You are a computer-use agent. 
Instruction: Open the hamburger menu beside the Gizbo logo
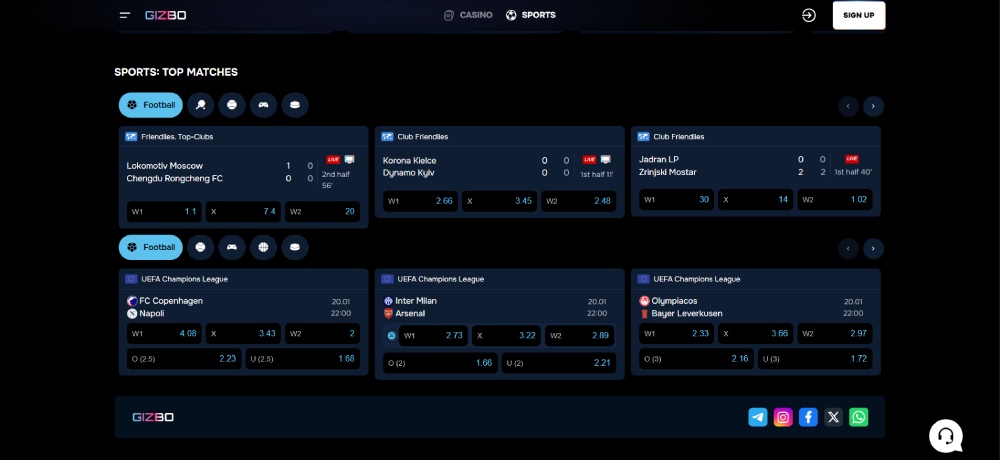click(x=125, y=15)
